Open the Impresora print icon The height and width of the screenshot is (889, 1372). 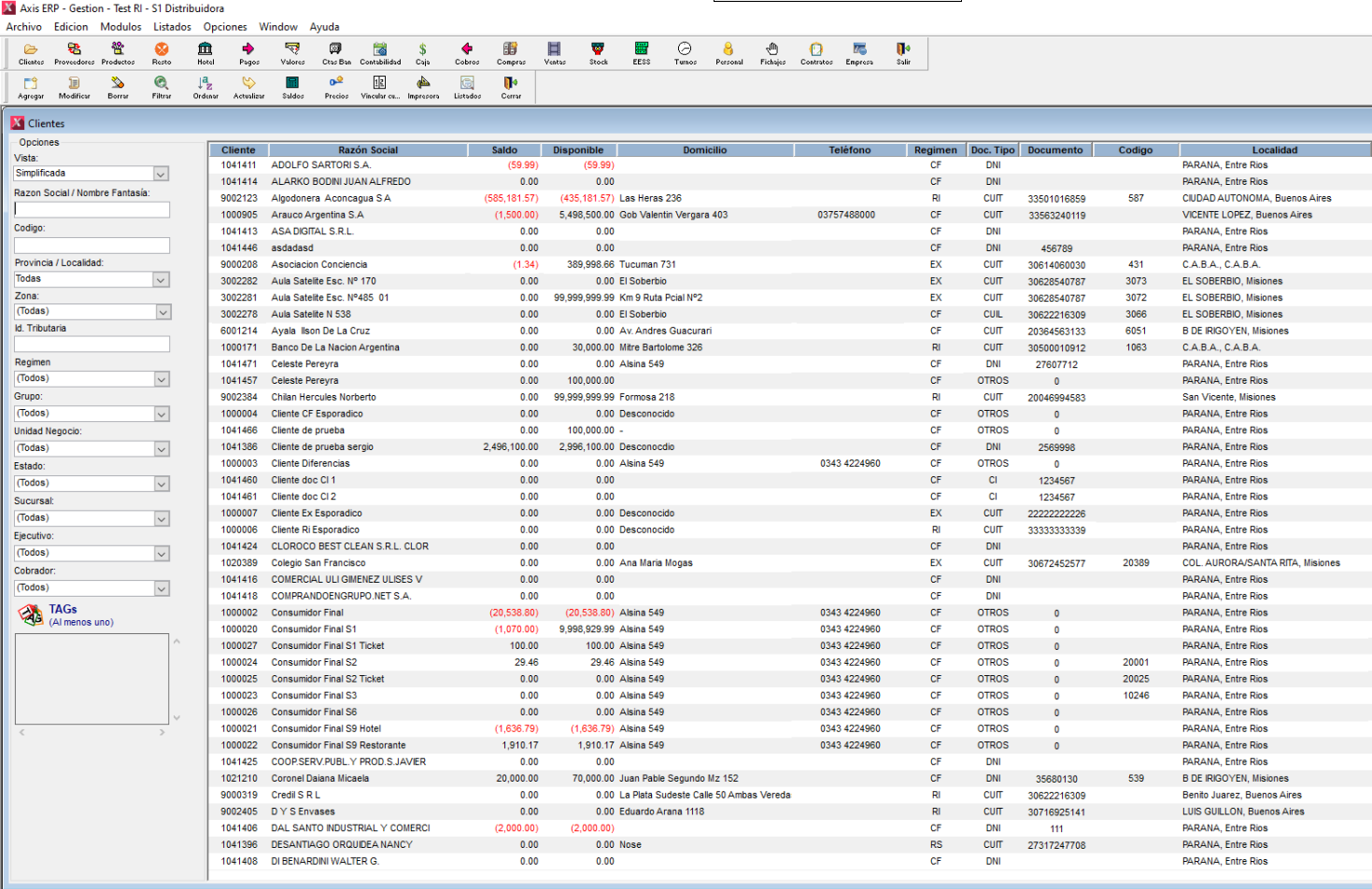[x=423, y=86]
